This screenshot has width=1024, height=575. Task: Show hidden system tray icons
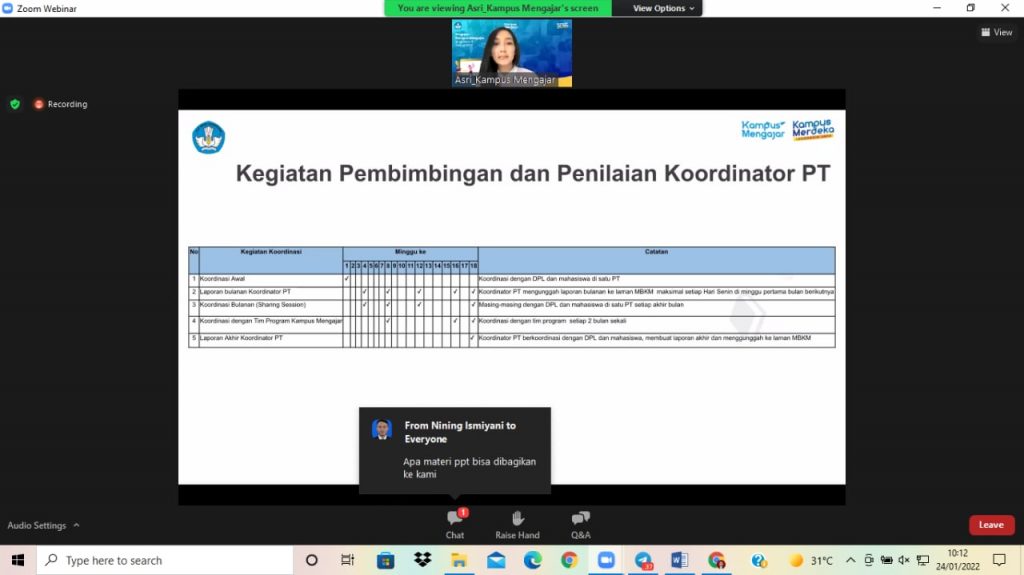[851, 560]
